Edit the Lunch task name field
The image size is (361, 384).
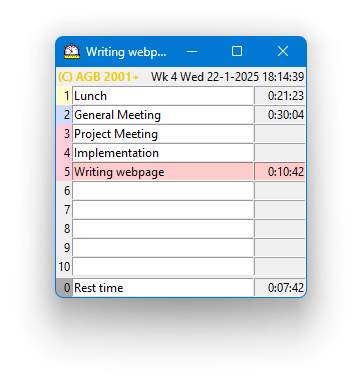point(163,96)
